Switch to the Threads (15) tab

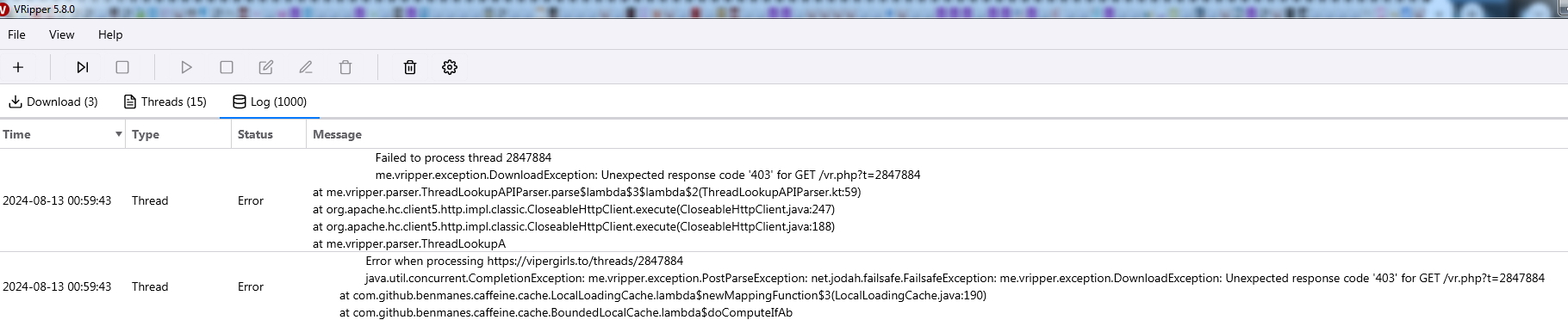(165, 102)
